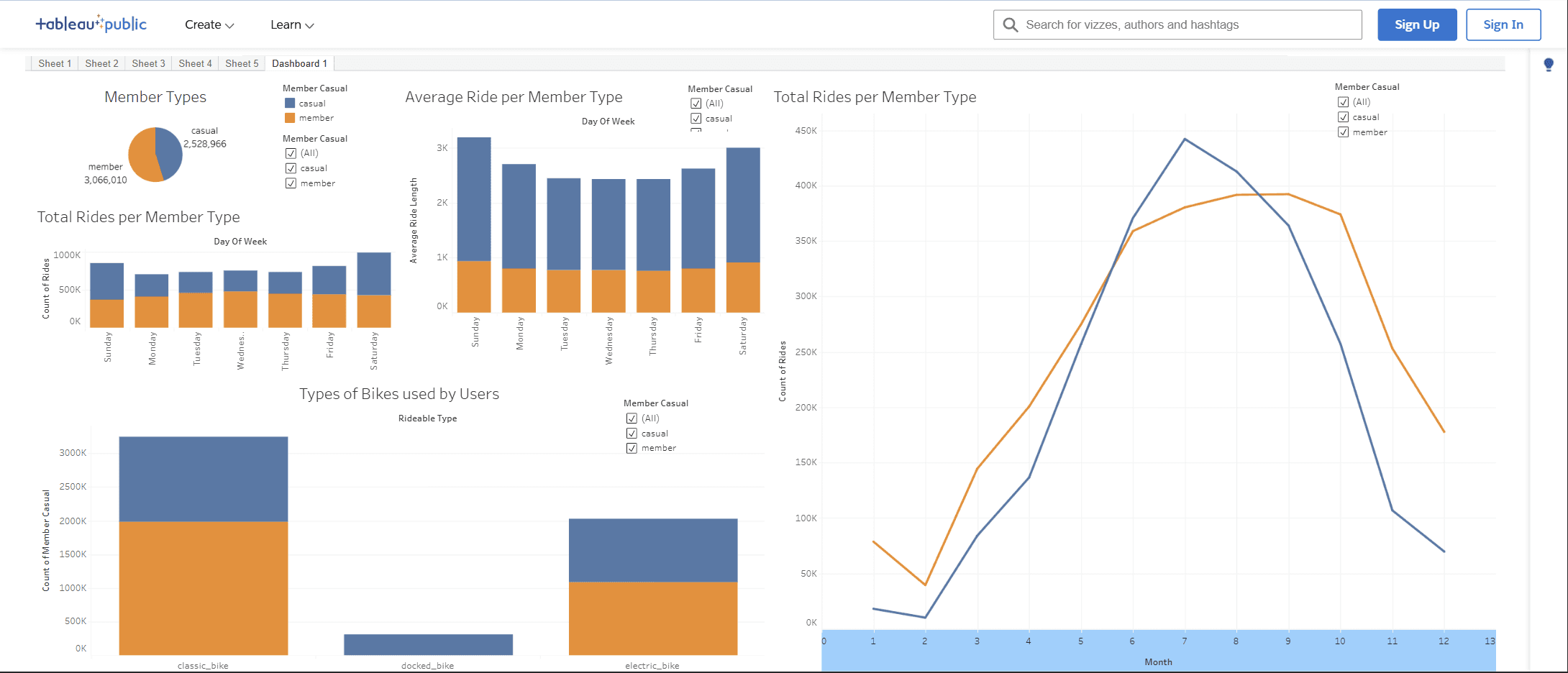Switch to the Sheet 3 tab

point(148,63)
